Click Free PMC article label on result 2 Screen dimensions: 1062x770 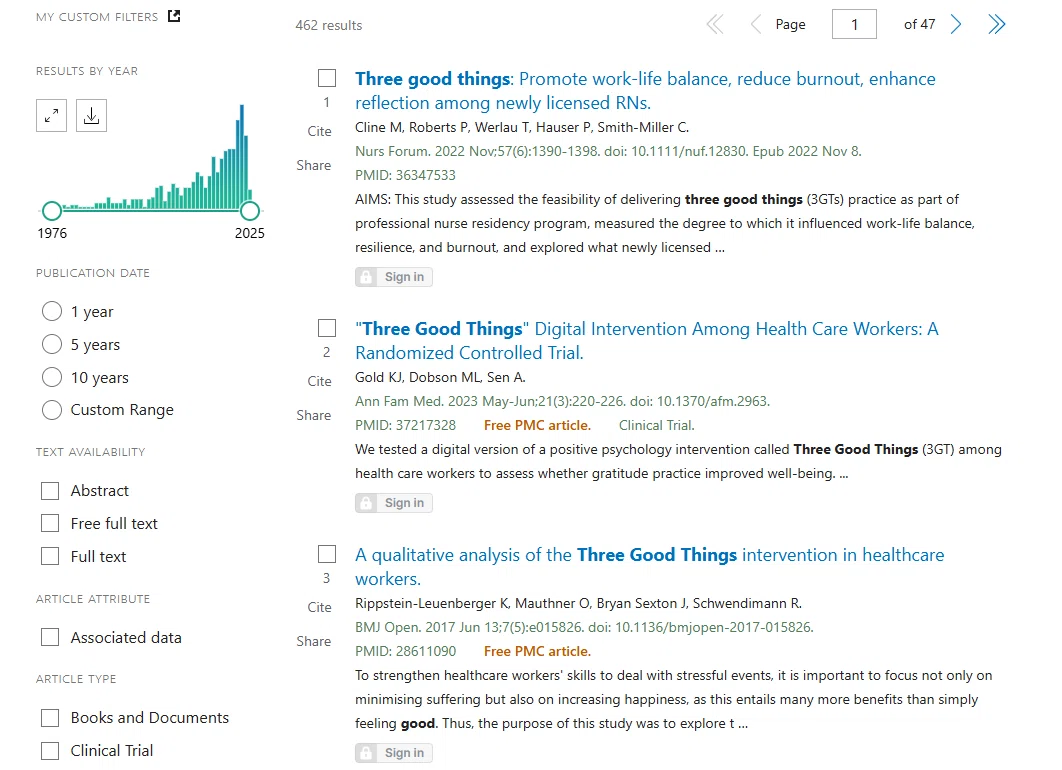[537, 425]
